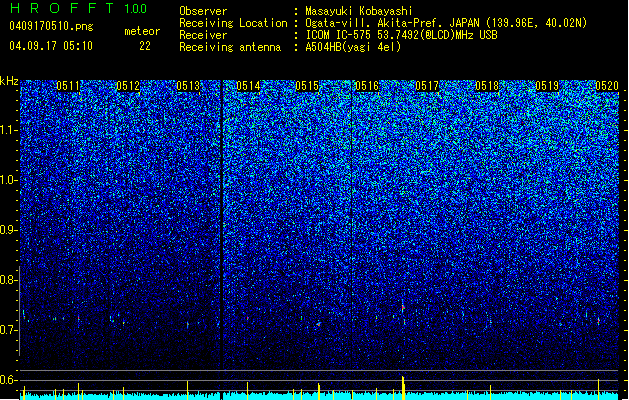Click the meteor count value 22
Screen dimensions: 629x400
pyautogui.click(x=145, y=46)
